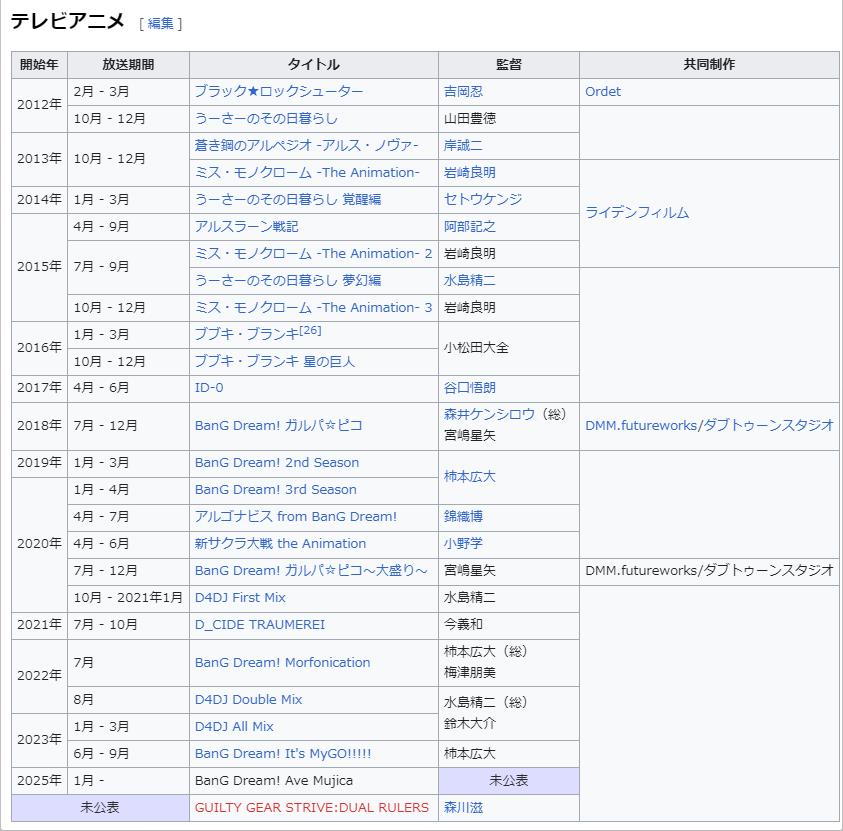Open the ライデンフィルム studio link
Viewport: 843px width, 831px height.
[637, 213]
